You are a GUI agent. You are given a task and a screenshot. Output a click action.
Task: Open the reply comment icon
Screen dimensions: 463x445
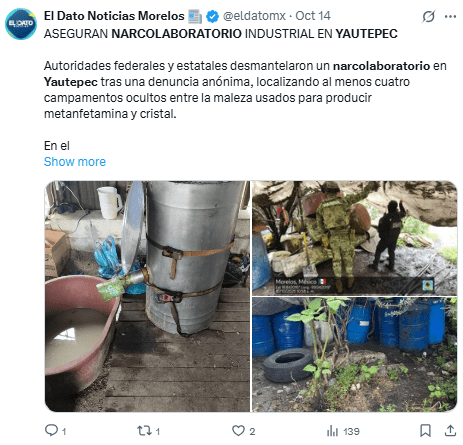(51, 430)
